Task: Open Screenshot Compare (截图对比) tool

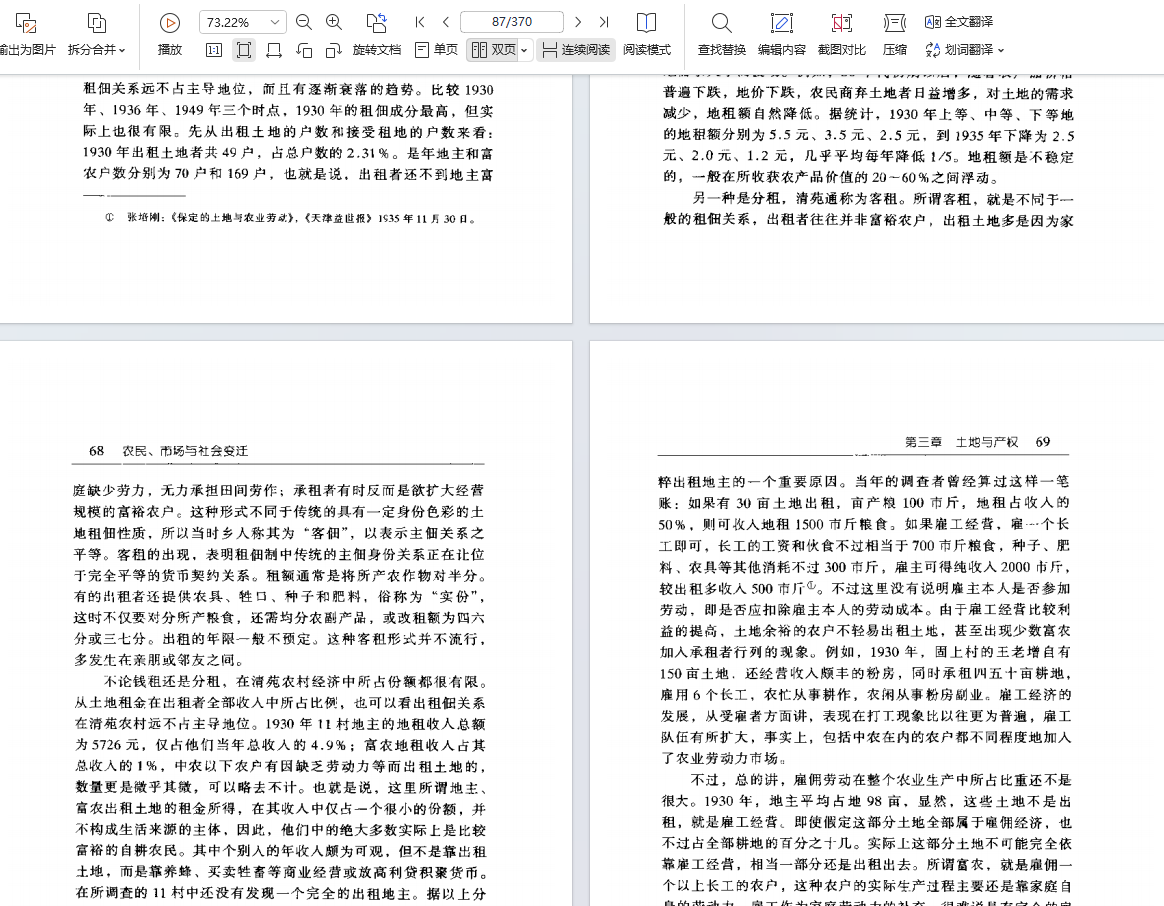Action: (x=841, y=23)
